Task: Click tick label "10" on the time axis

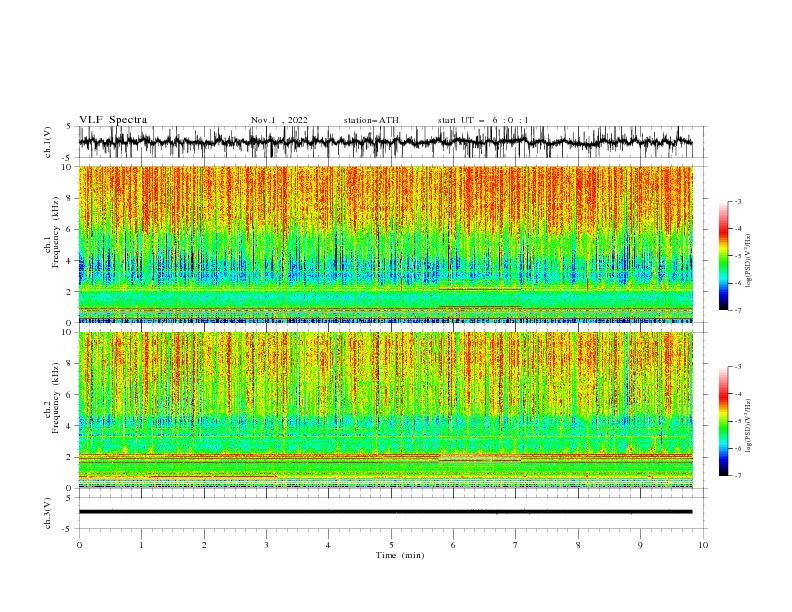Action: coord(703,545)
